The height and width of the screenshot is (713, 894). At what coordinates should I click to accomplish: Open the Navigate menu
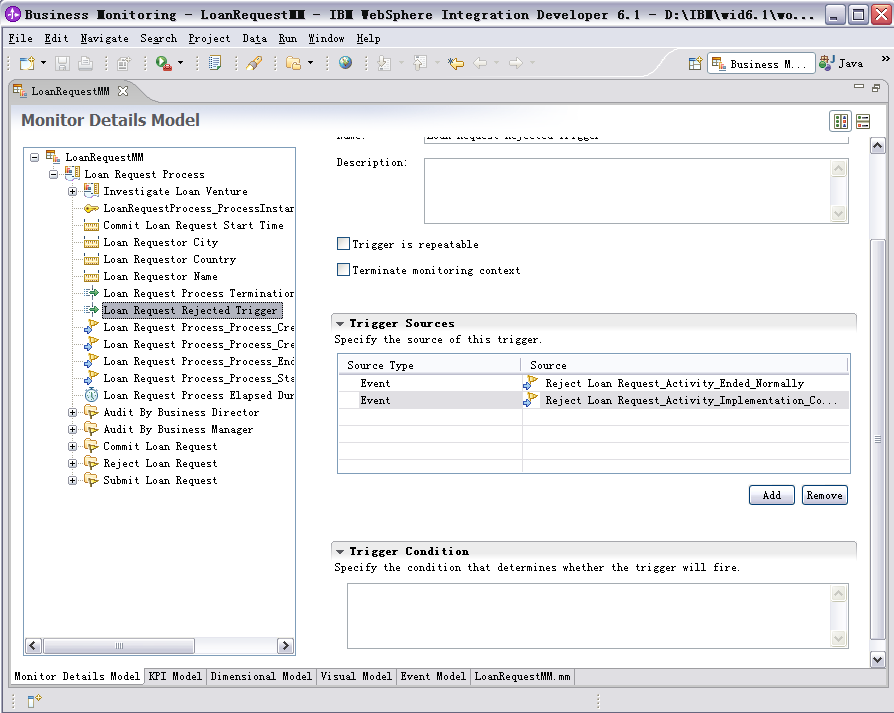pos(104,39)
